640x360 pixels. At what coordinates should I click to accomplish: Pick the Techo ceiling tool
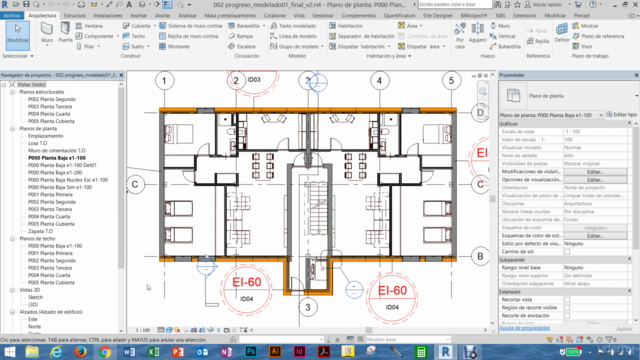point(134,36)
